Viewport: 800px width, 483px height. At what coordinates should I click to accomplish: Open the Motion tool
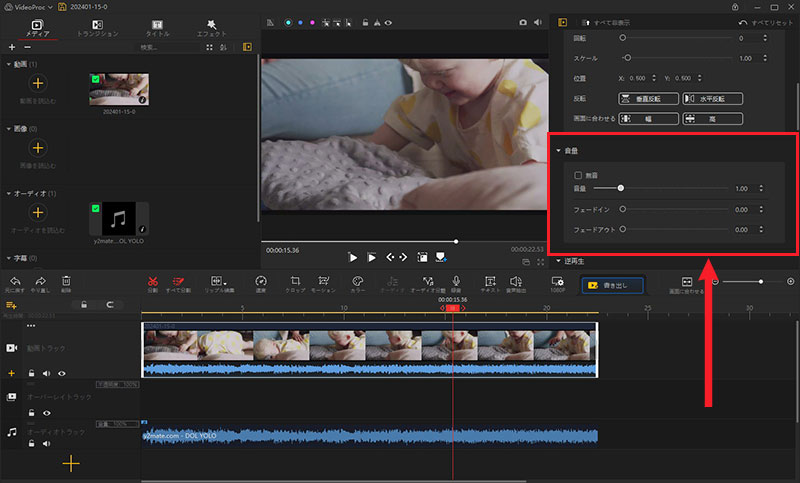pyautogui.click(x=323, y=281)
